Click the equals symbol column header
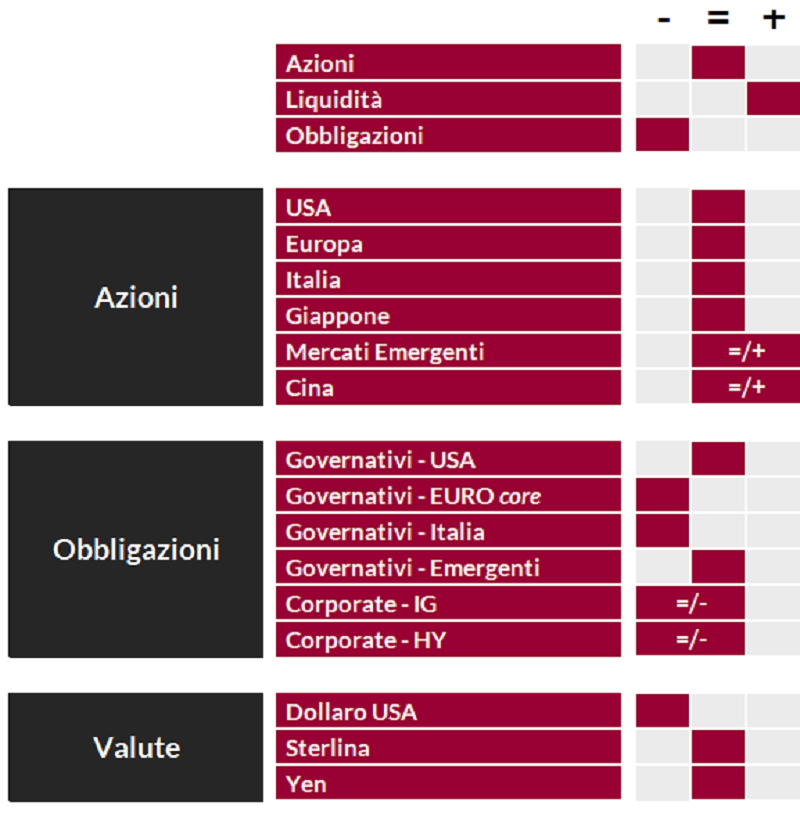Screen dimensions: 800x816 (718, 19)
